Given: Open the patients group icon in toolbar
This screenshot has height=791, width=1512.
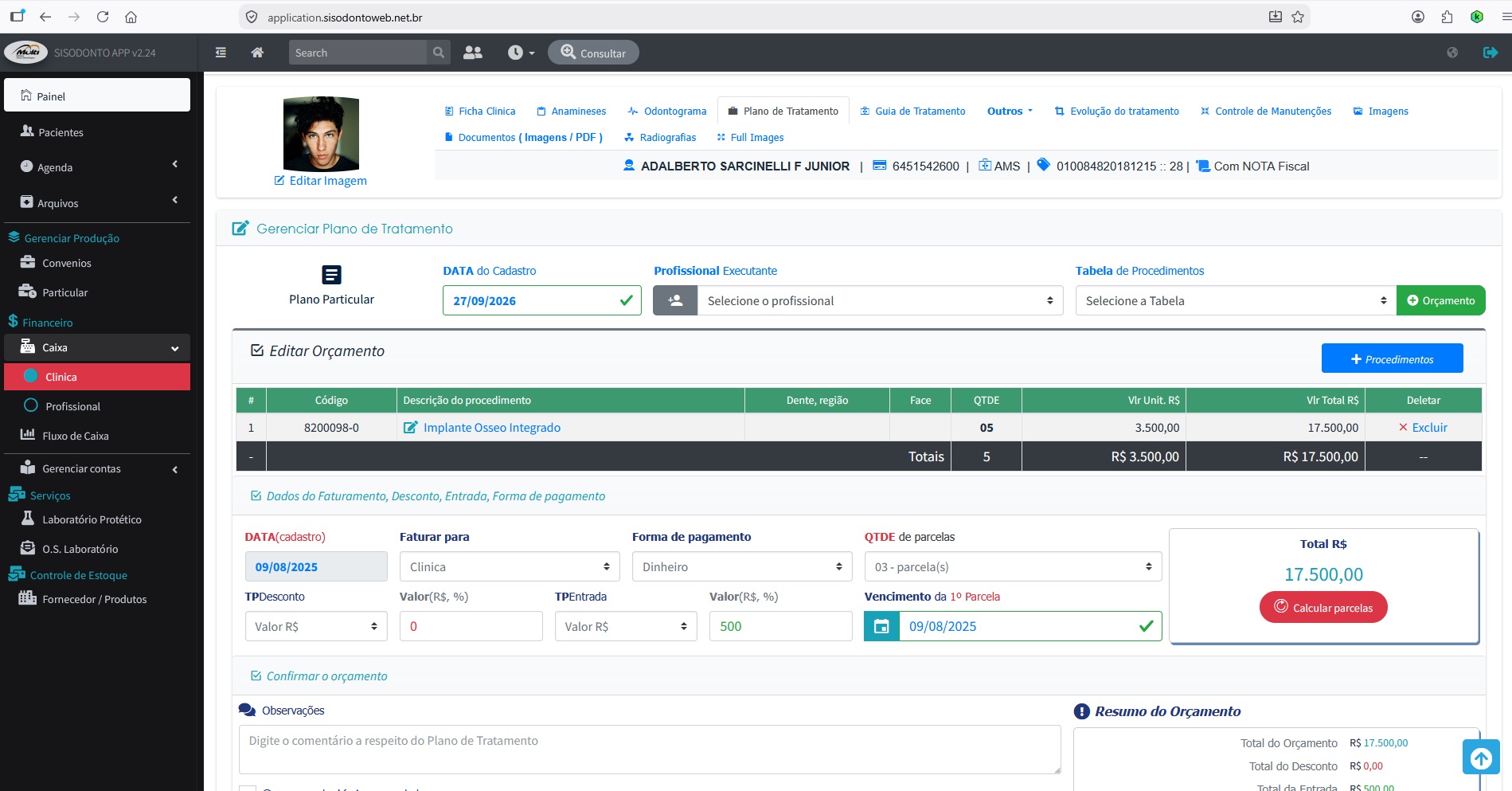Looking at the screenshot, I should point(473,53).
